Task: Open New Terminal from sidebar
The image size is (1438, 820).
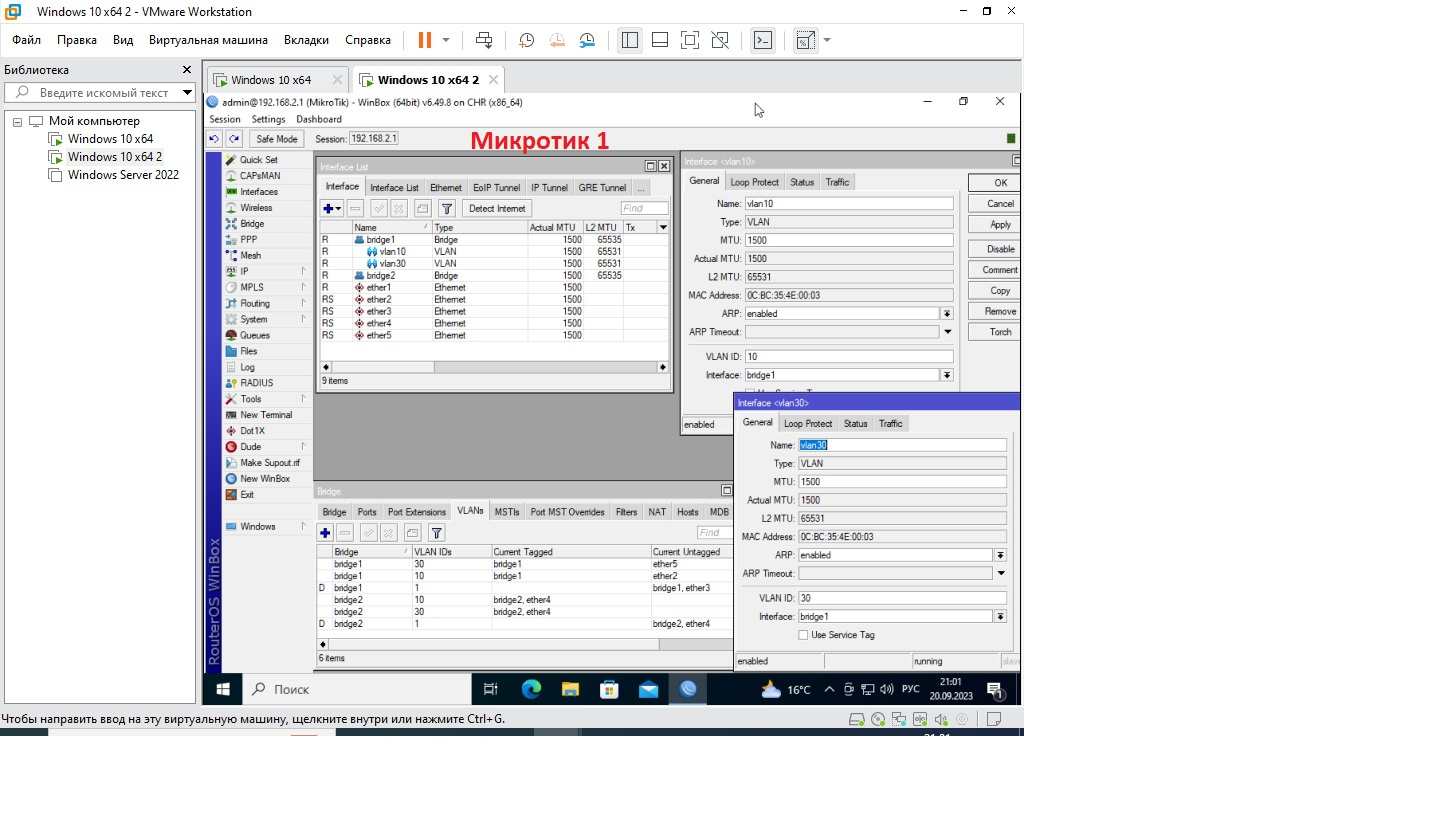Action: [266, 415]
